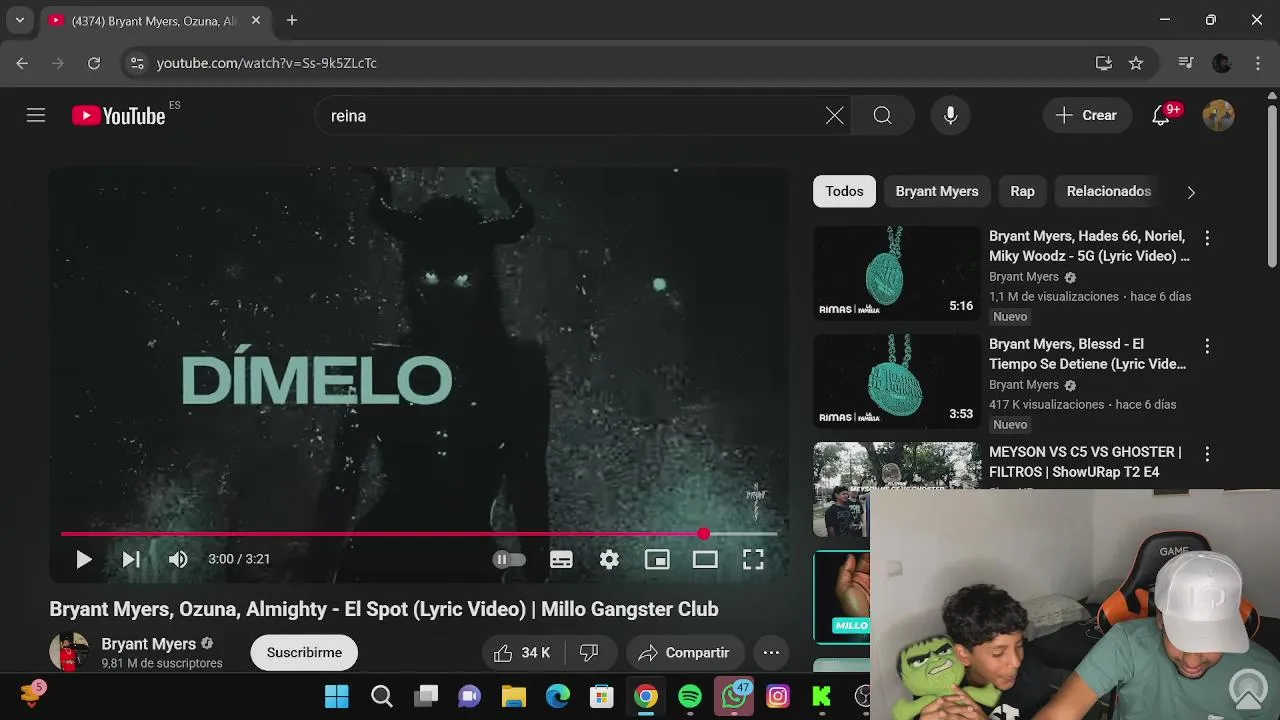Open player settings gear
Viewport: 1280px width, 720px height.
pyautogui.click(x=609, y=559)
